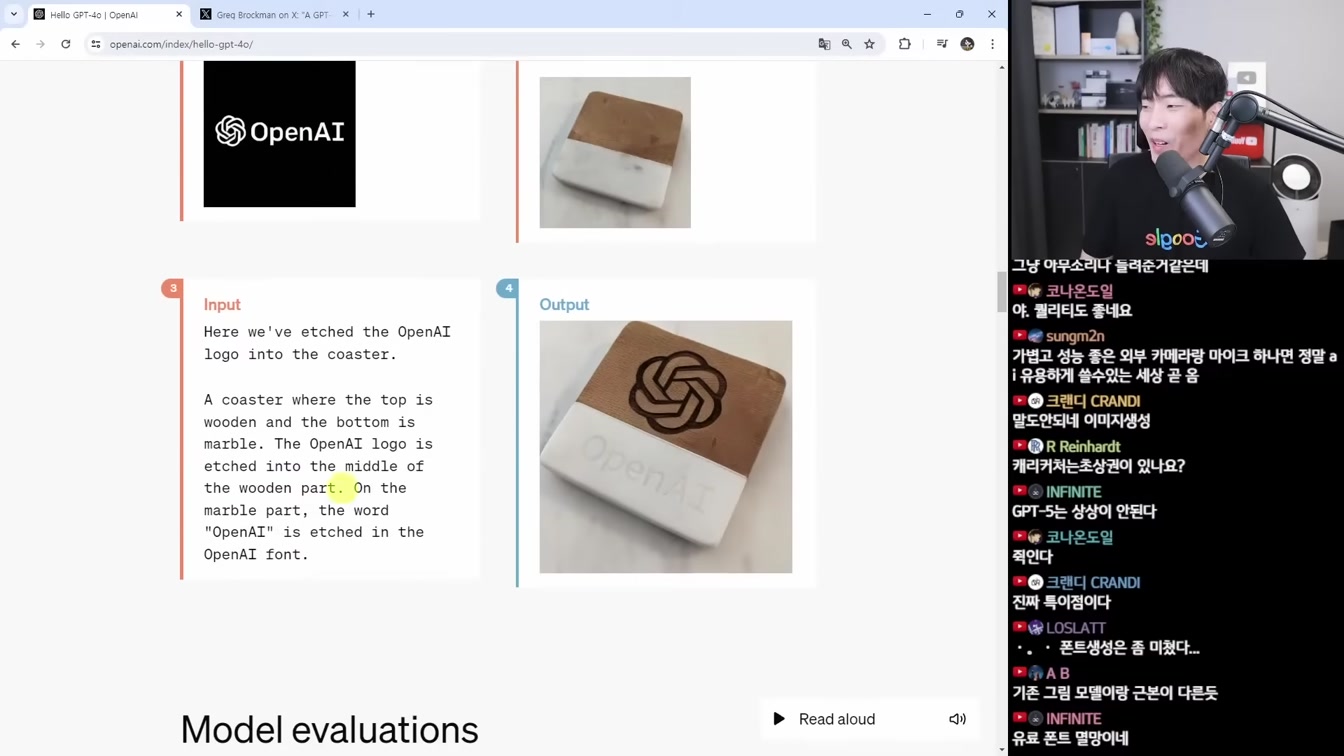Translate this page icon
The height and width of the screenshot is (756, 1344).
tap(824, 44)
